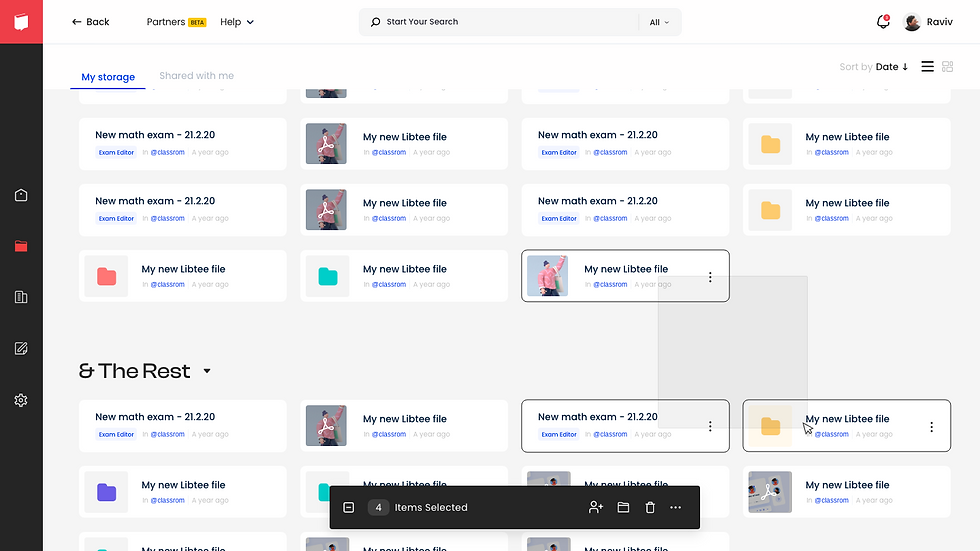Click the 'Items Selected' label
980x551 pixels.
point(431,507)
